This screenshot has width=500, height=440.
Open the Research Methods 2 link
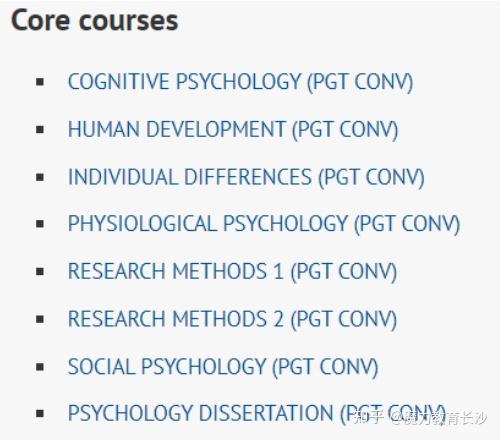232,319
